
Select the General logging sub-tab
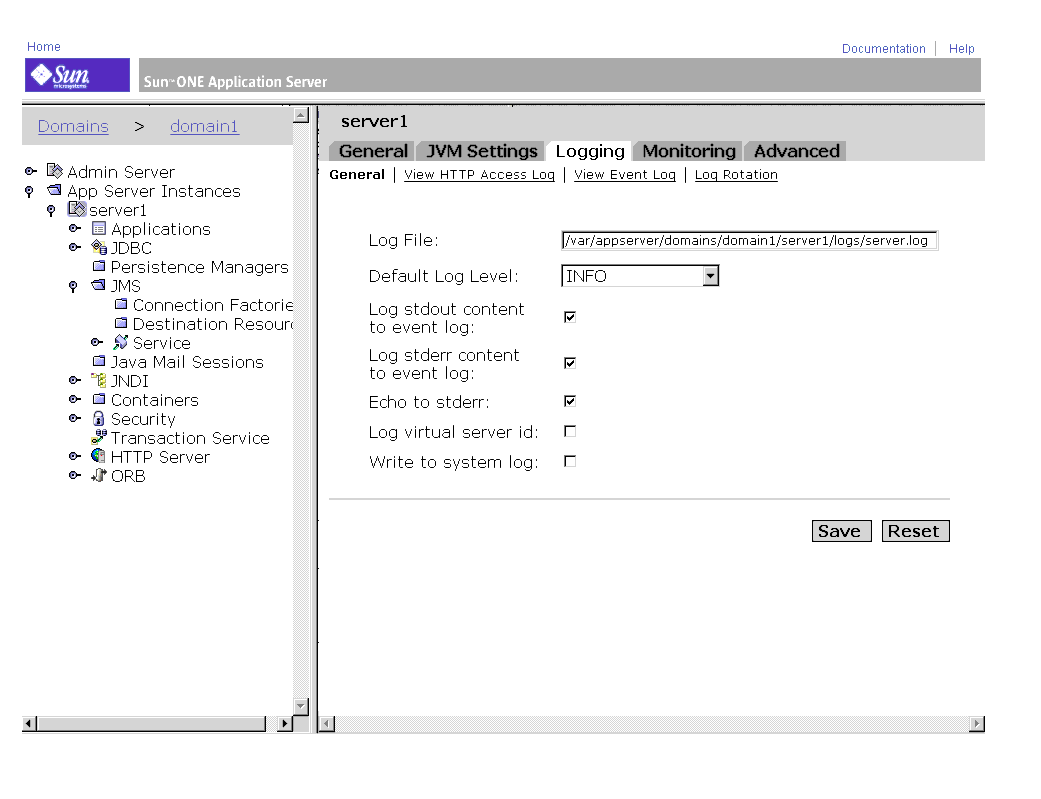[357, 175]
